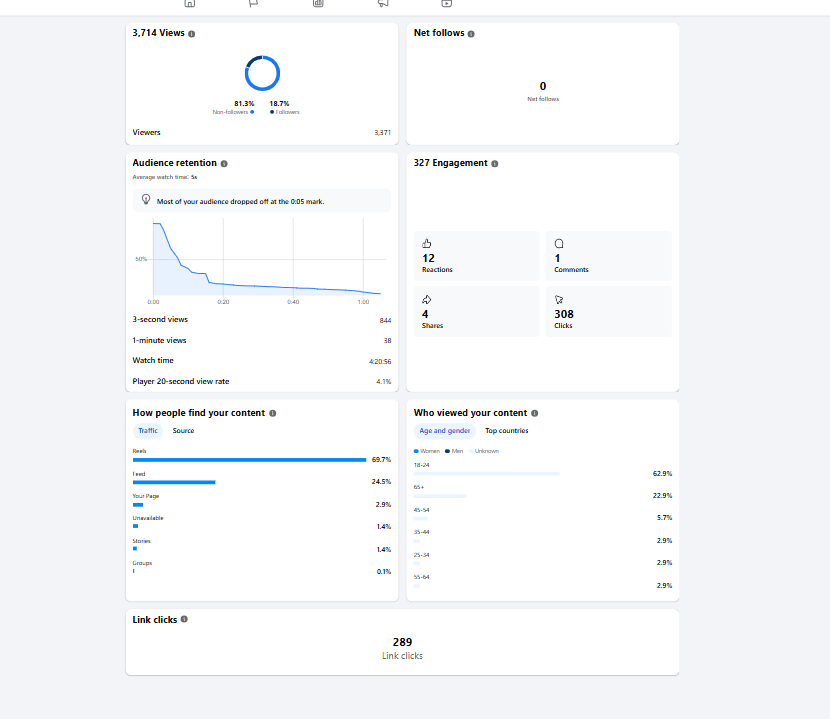Image resolution: width=830 pixels, height=719 pixels.
Task: Open the Insights bar chart icon in top navigation
Action: click(x=318, y=3)
